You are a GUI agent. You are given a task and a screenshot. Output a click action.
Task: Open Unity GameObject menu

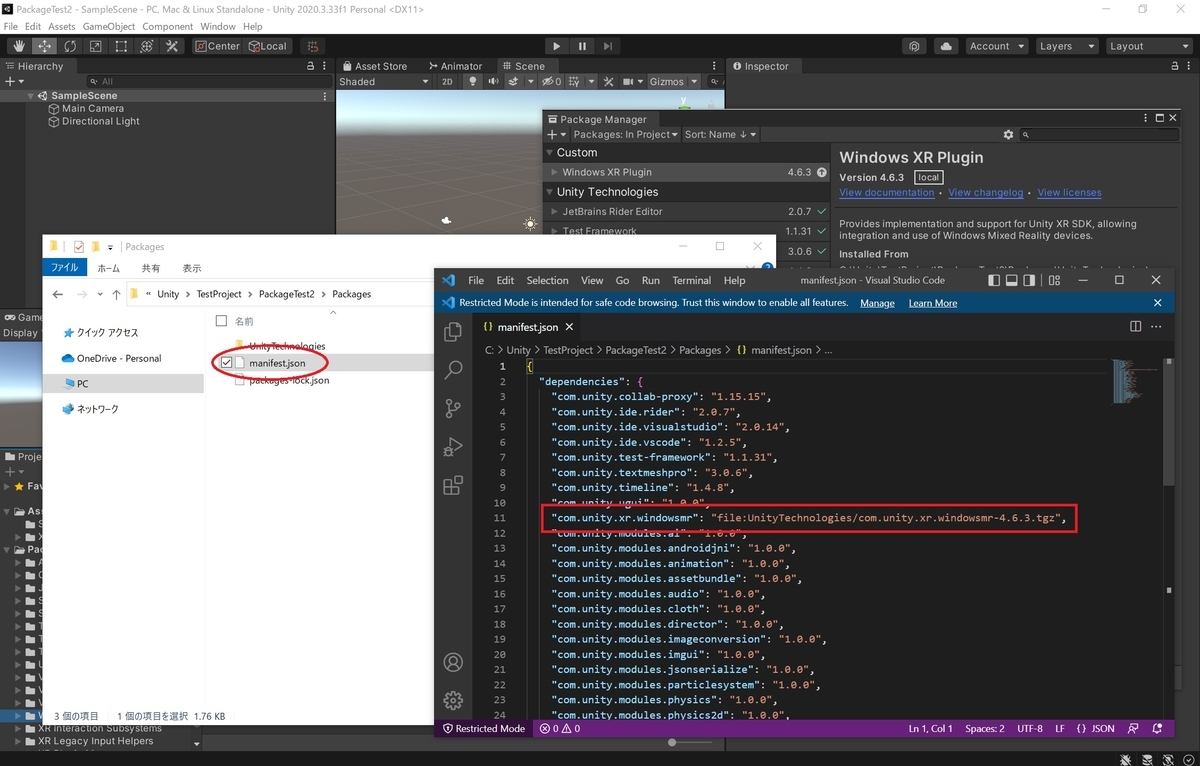pos(109,26)
